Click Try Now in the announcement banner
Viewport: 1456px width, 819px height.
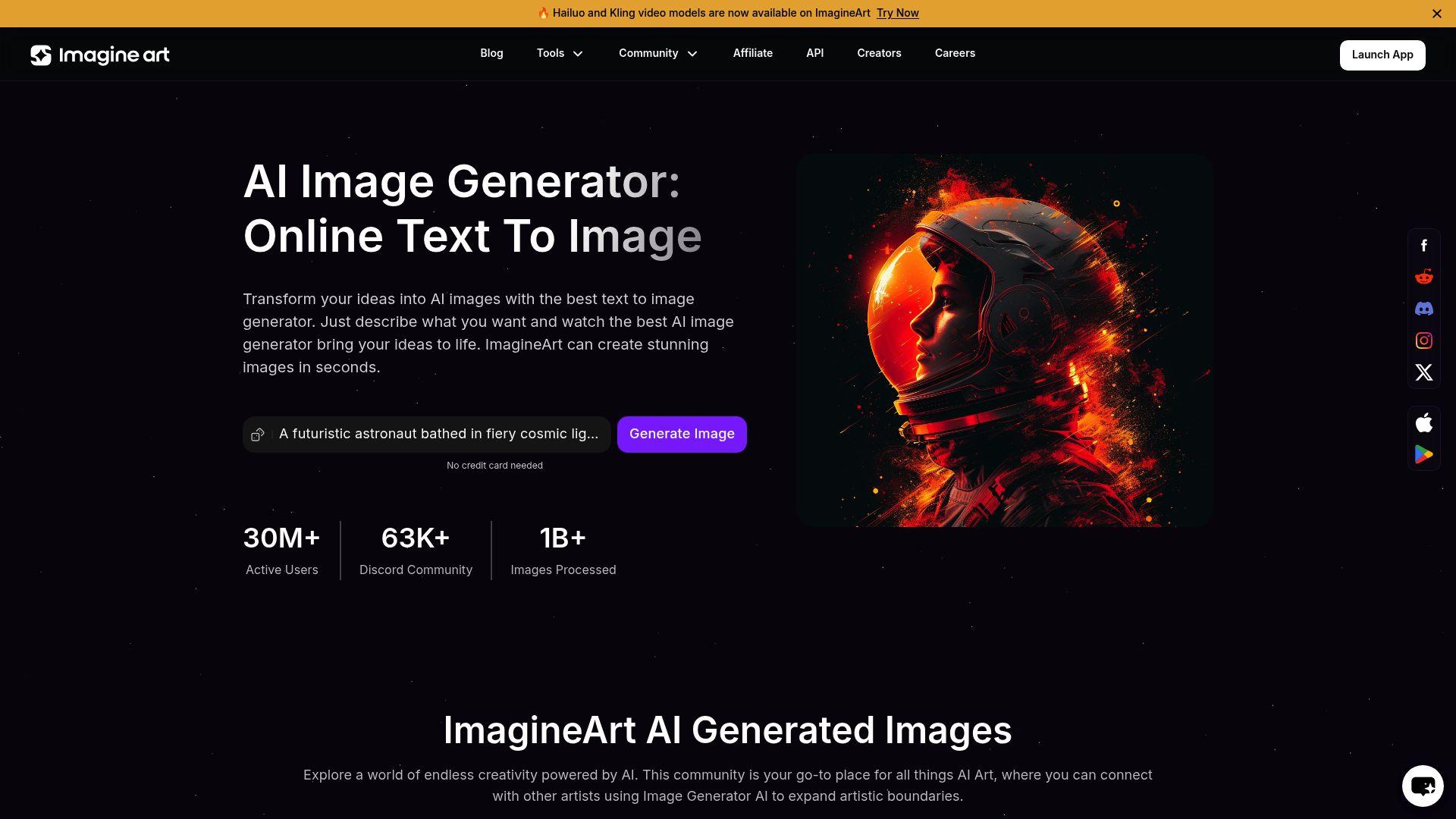[x=897, y=13]
